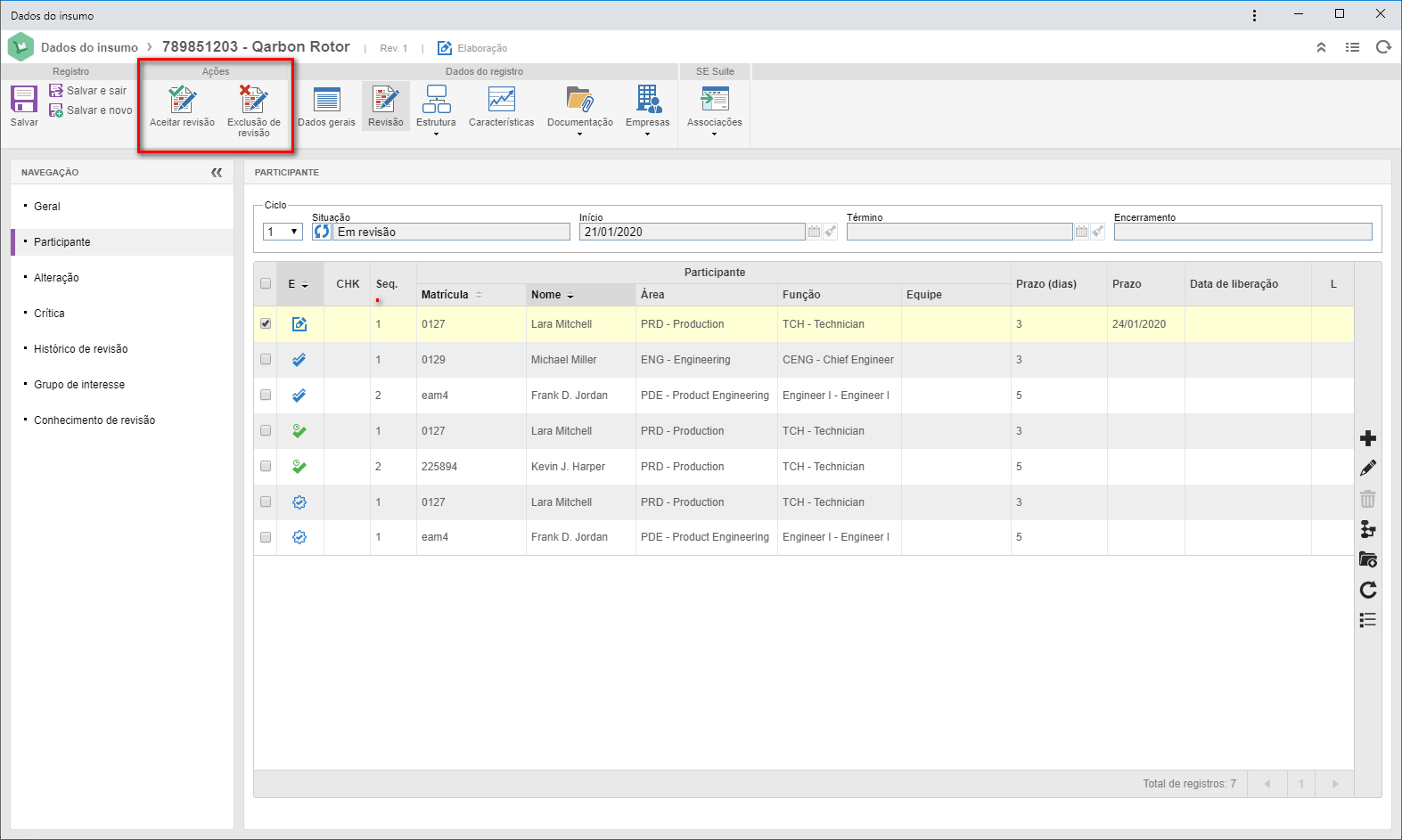Add a participant with plus icon
1402x840 pixels.
(x=1368, y=438)
